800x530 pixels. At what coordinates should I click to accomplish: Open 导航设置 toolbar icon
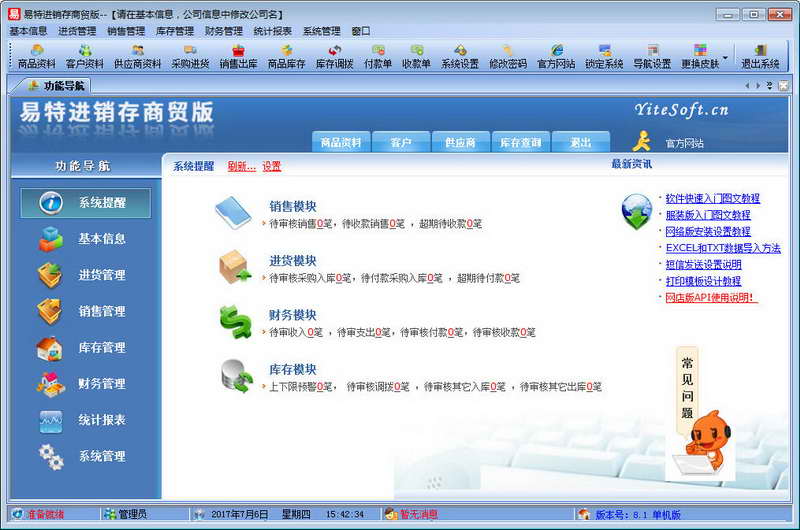click(x=652, y=57)
